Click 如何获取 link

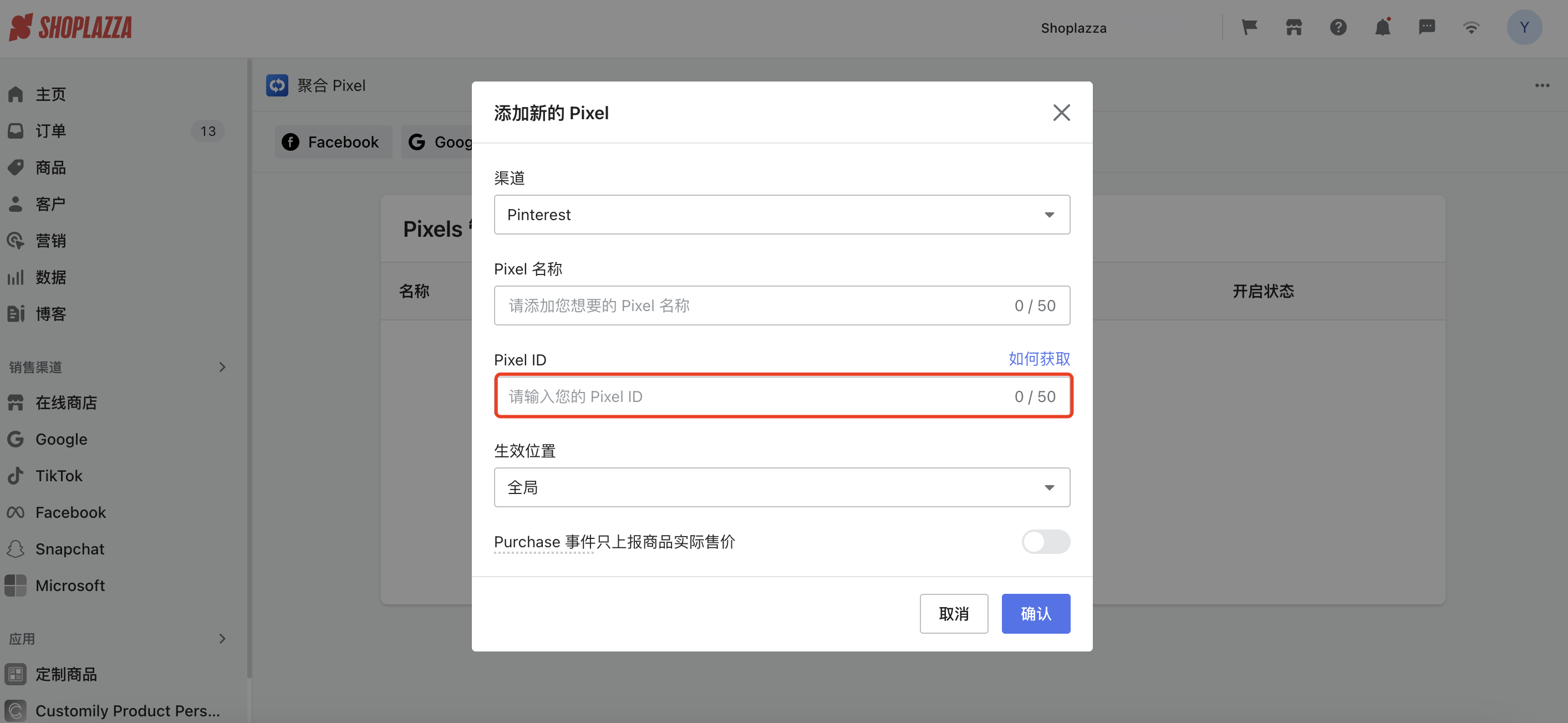(x=1039, y=359)
